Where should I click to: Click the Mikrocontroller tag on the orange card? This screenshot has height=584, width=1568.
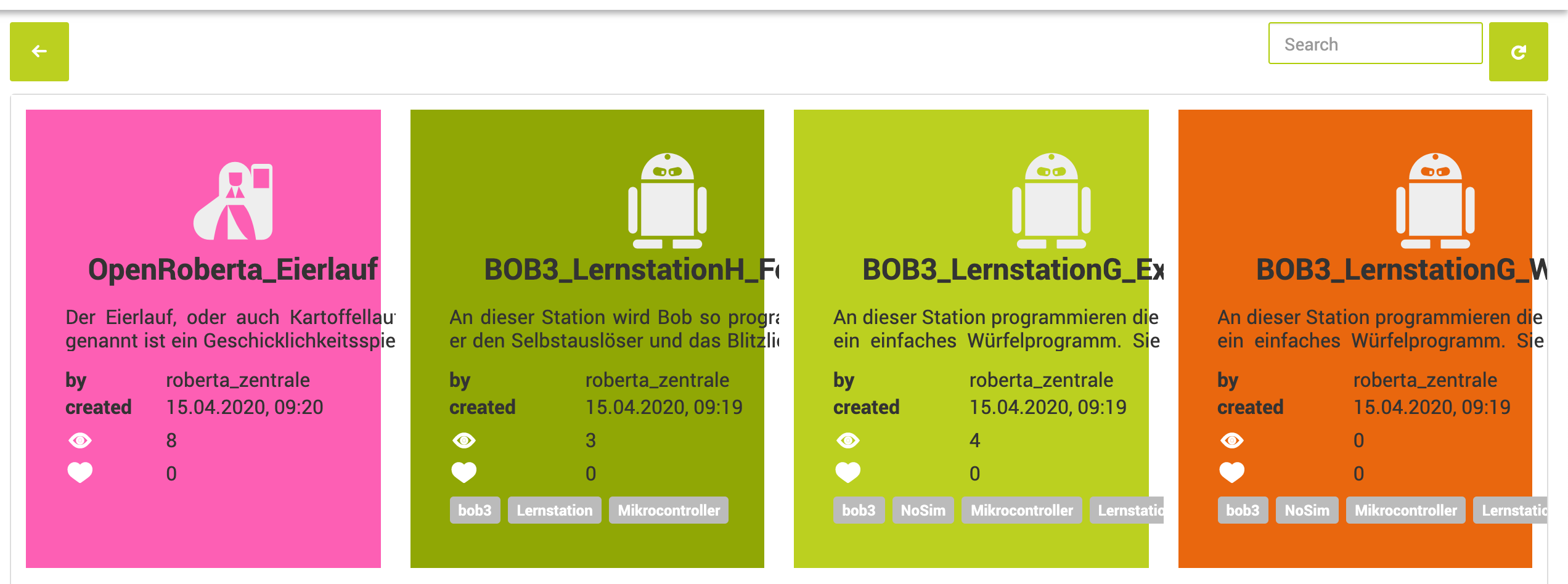tap(1405, 509)
